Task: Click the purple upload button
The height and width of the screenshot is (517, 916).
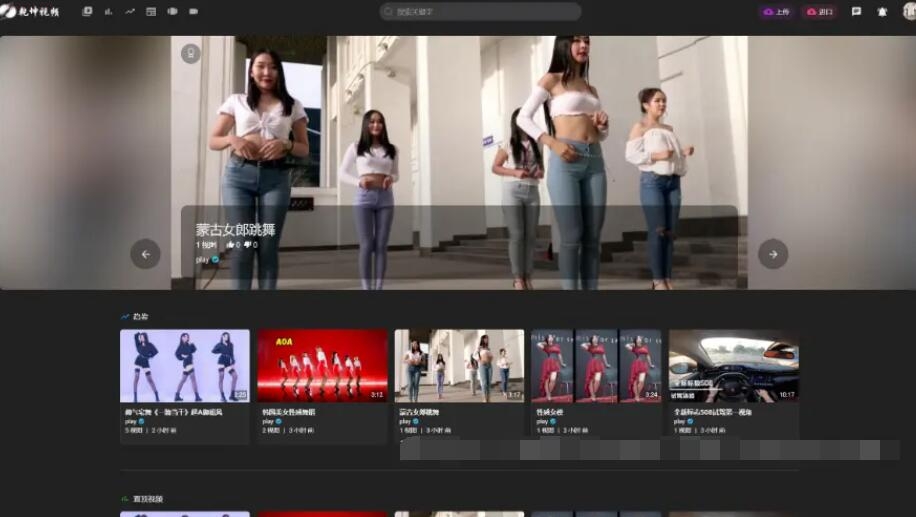Action: [x=776, y=12]
